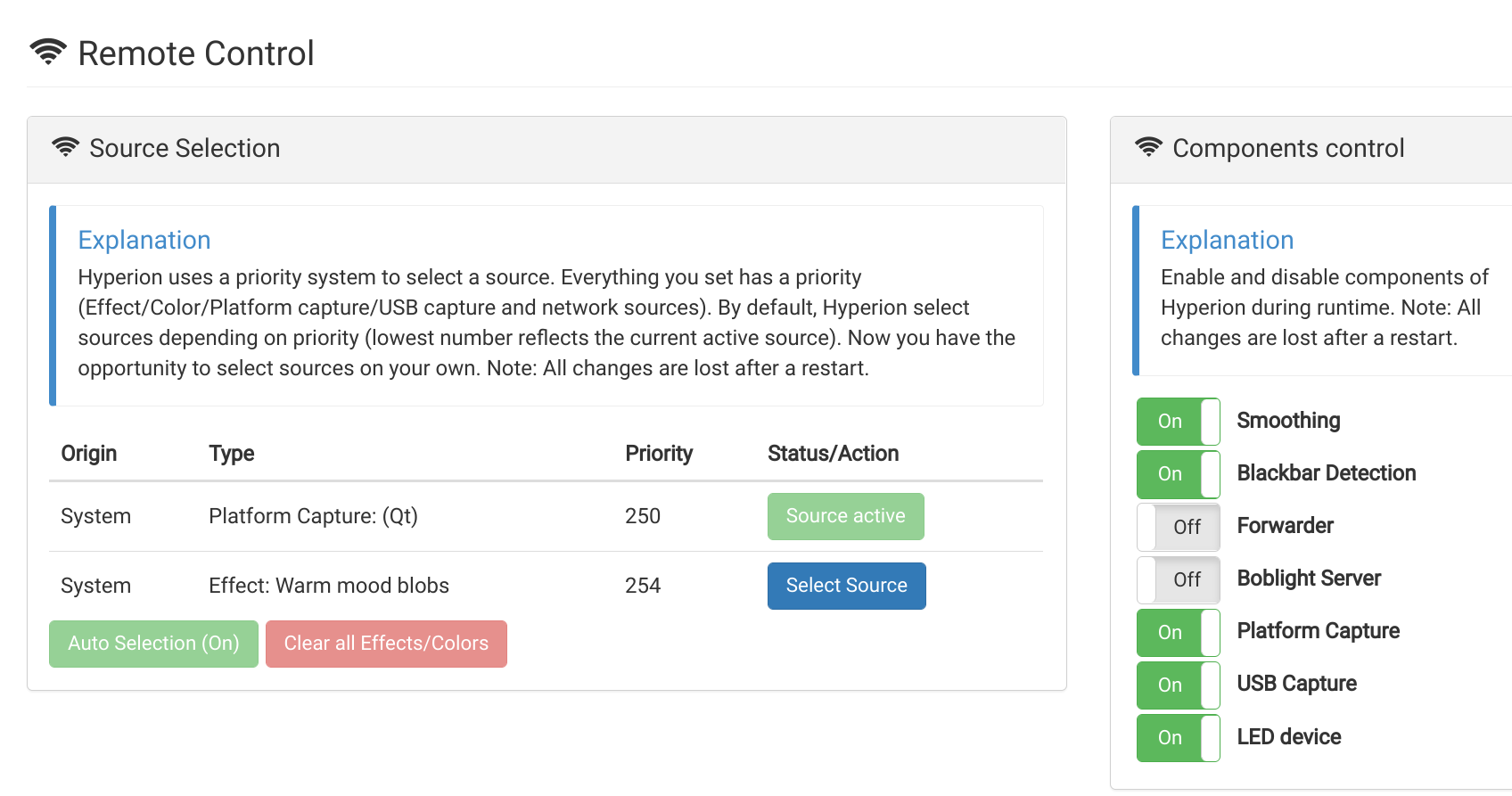The width and height of the screenshot is (1512, 796).
Task: Click the blue Explanation heading in Source Selection
Action: 144,240
